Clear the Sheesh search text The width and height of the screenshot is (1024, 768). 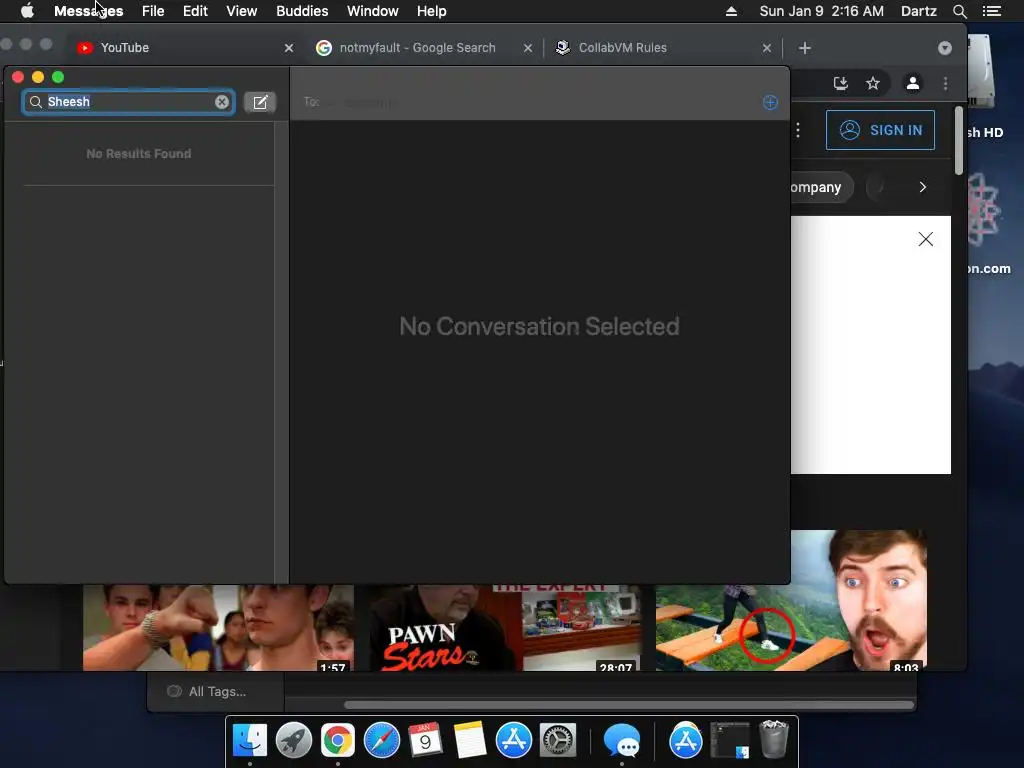(222, 102)
